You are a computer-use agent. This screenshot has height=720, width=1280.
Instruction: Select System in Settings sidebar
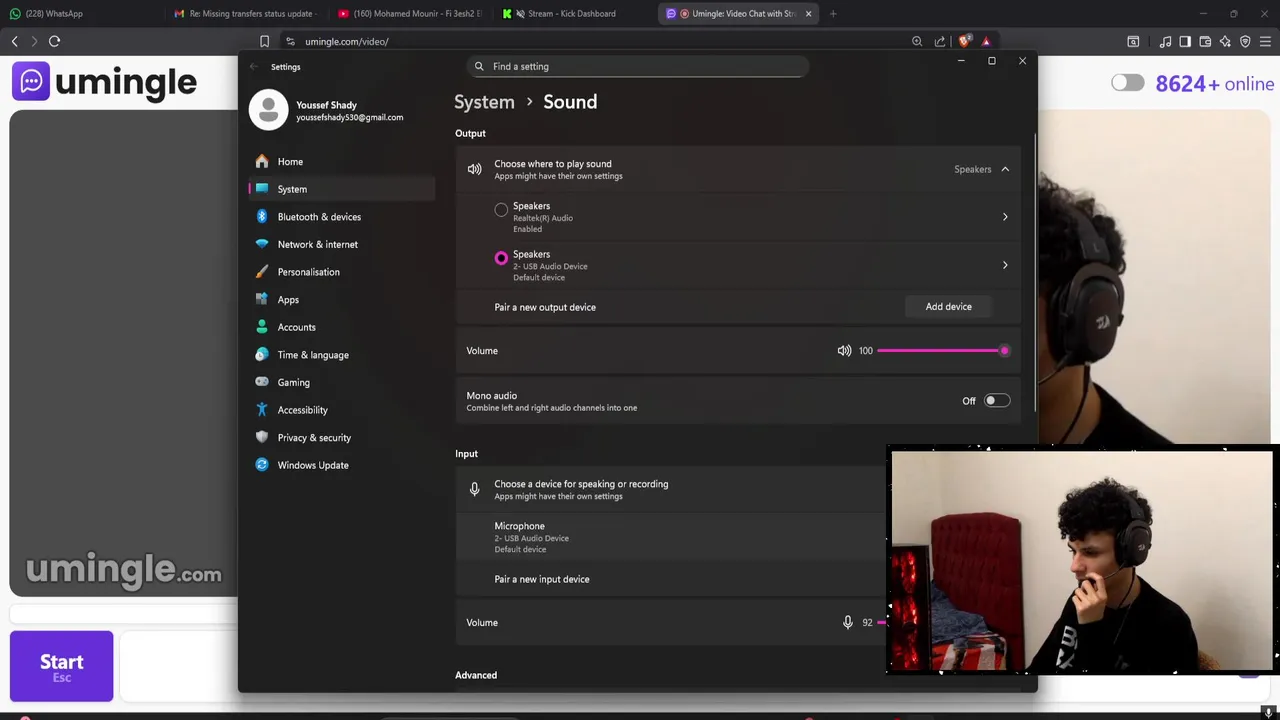[x=341, y=189]
